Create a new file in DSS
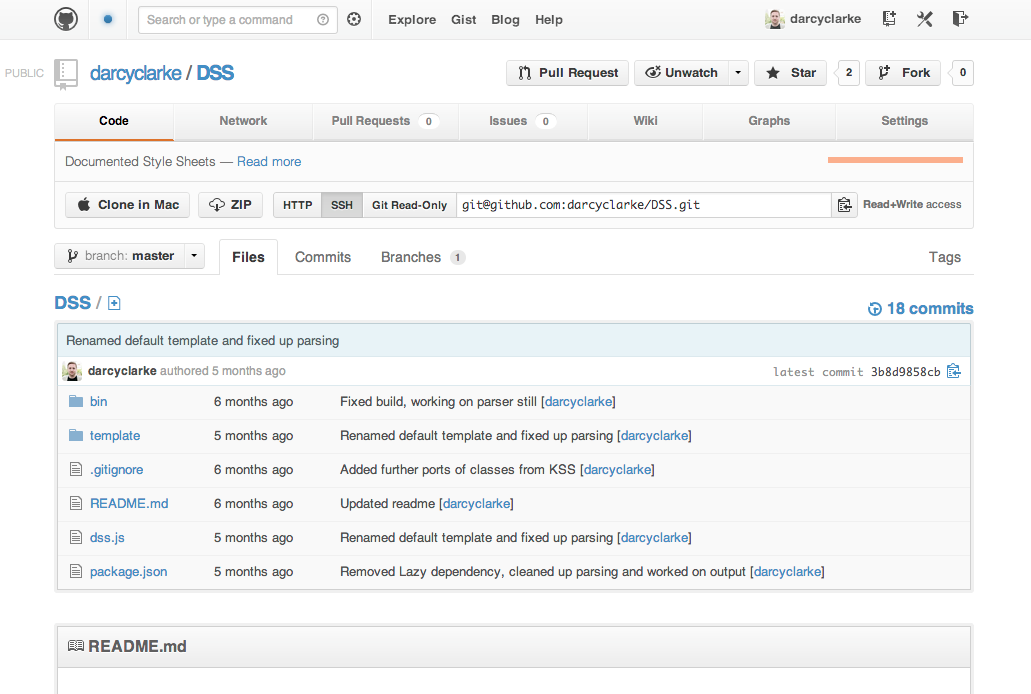 [x=114, y=303]
